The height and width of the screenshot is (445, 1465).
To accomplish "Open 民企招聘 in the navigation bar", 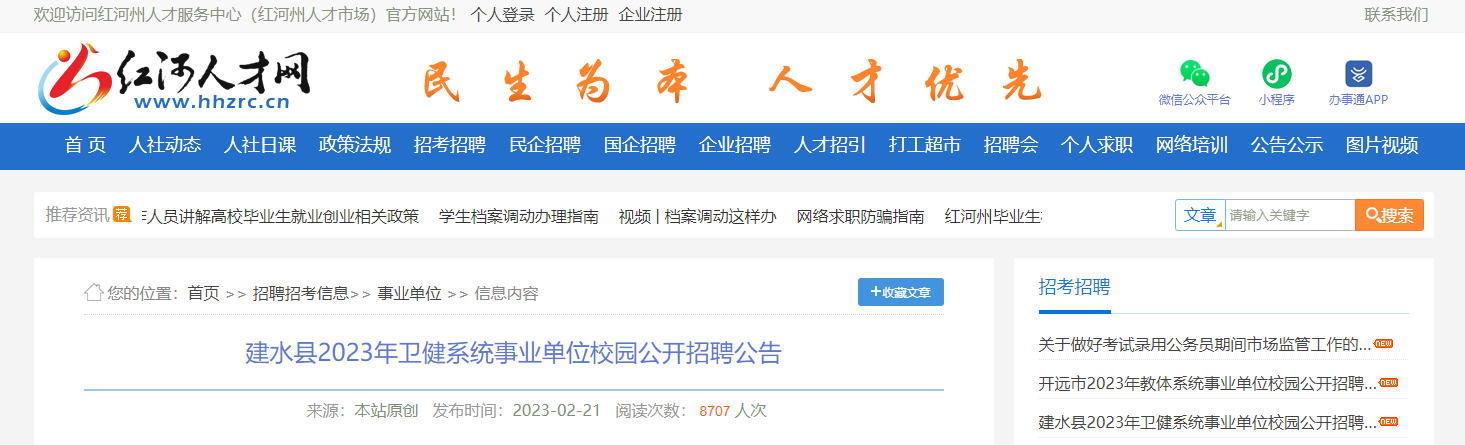I will coord(545,145).
